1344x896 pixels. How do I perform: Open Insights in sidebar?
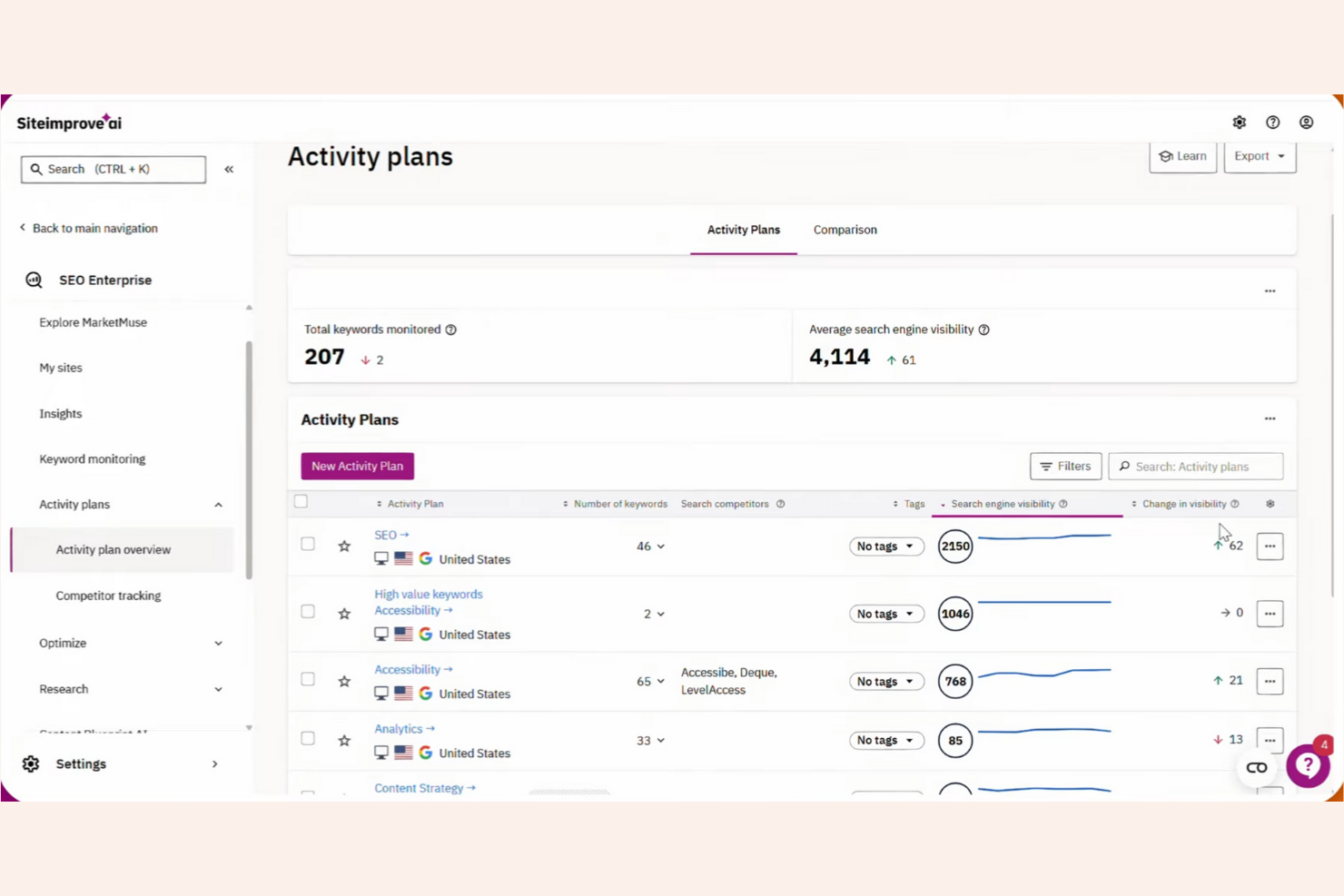click(61, 414)
